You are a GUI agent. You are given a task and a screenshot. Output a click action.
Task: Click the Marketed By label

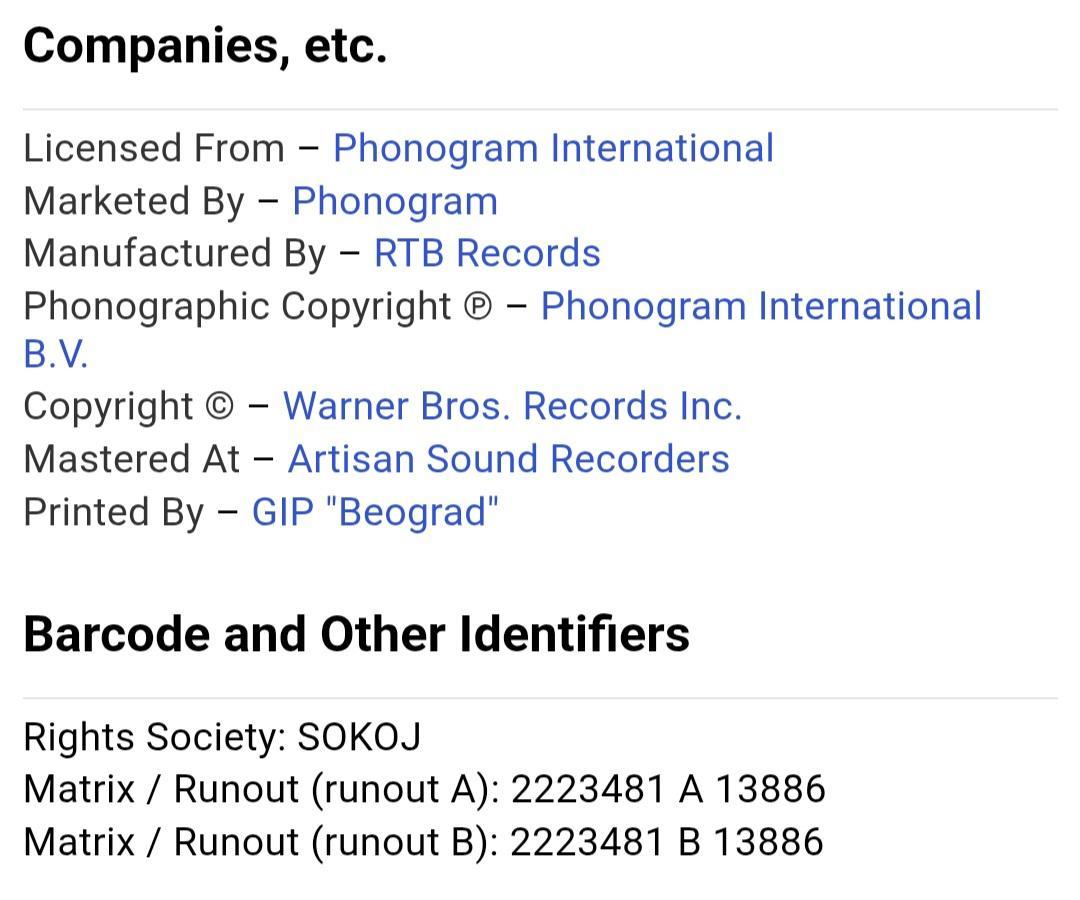(x=134, y=201)
